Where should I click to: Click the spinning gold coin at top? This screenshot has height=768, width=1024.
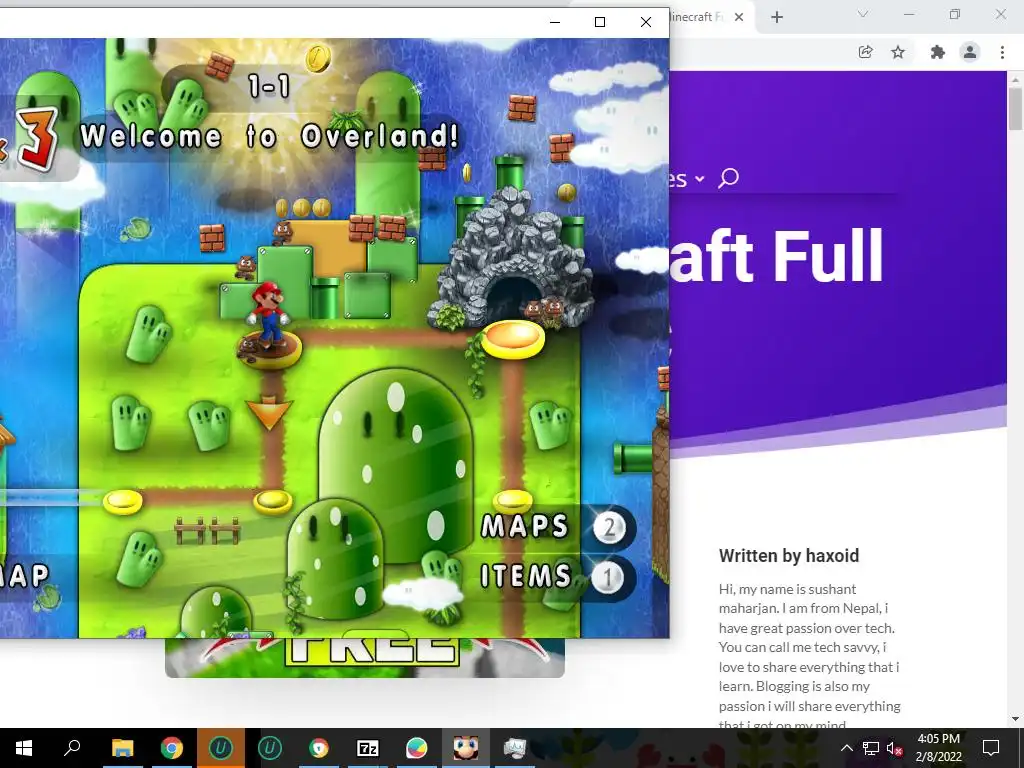tap(319, 59)
